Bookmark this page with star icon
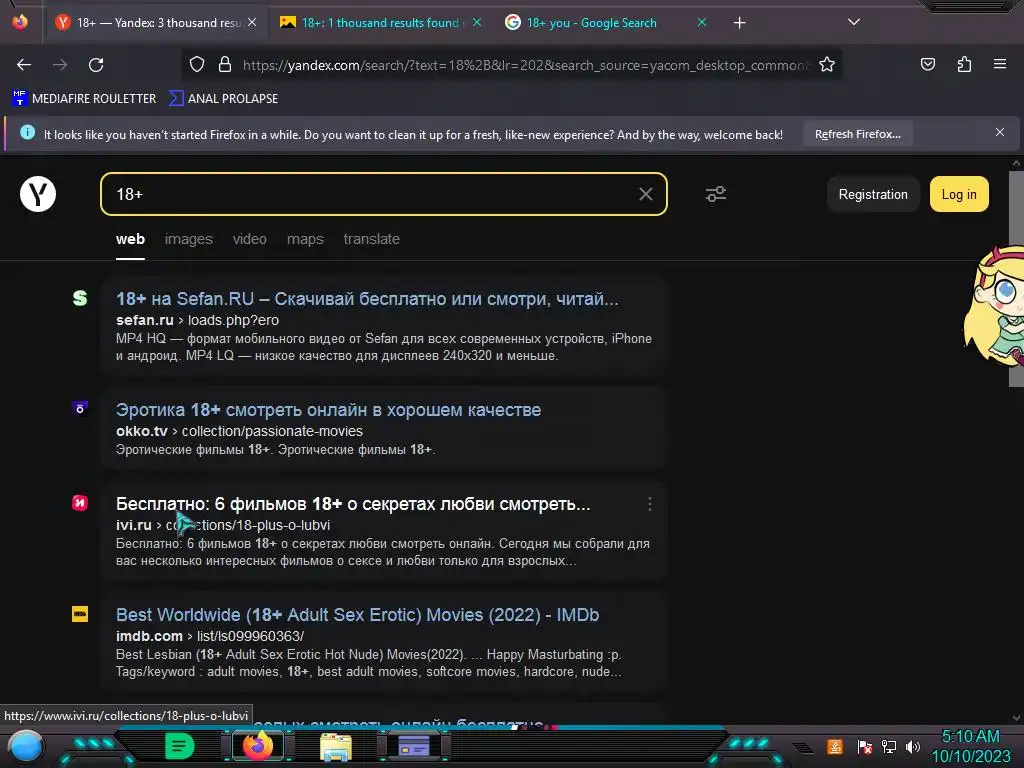The image size is (1024, 768). (x=827, y=64)
